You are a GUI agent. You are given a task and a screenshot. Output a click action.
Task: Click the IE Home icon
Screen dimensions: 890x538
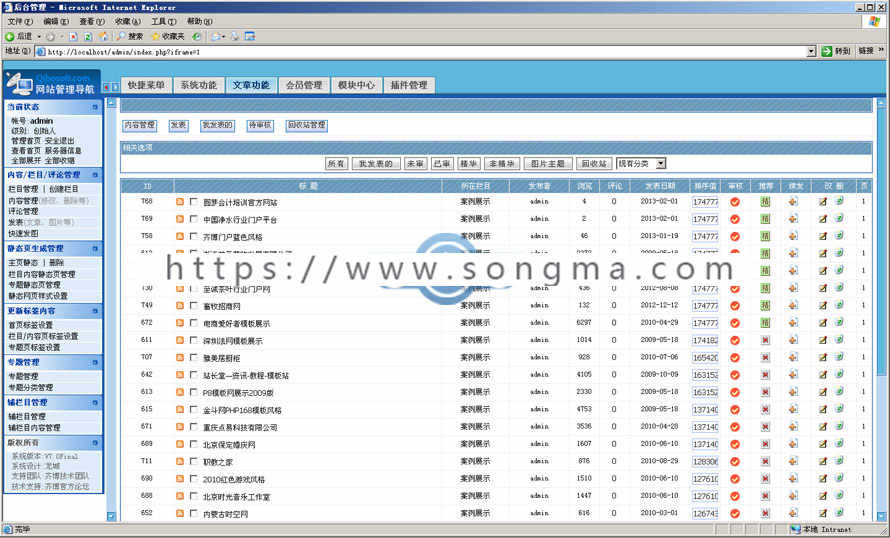(x=103, y=36)
